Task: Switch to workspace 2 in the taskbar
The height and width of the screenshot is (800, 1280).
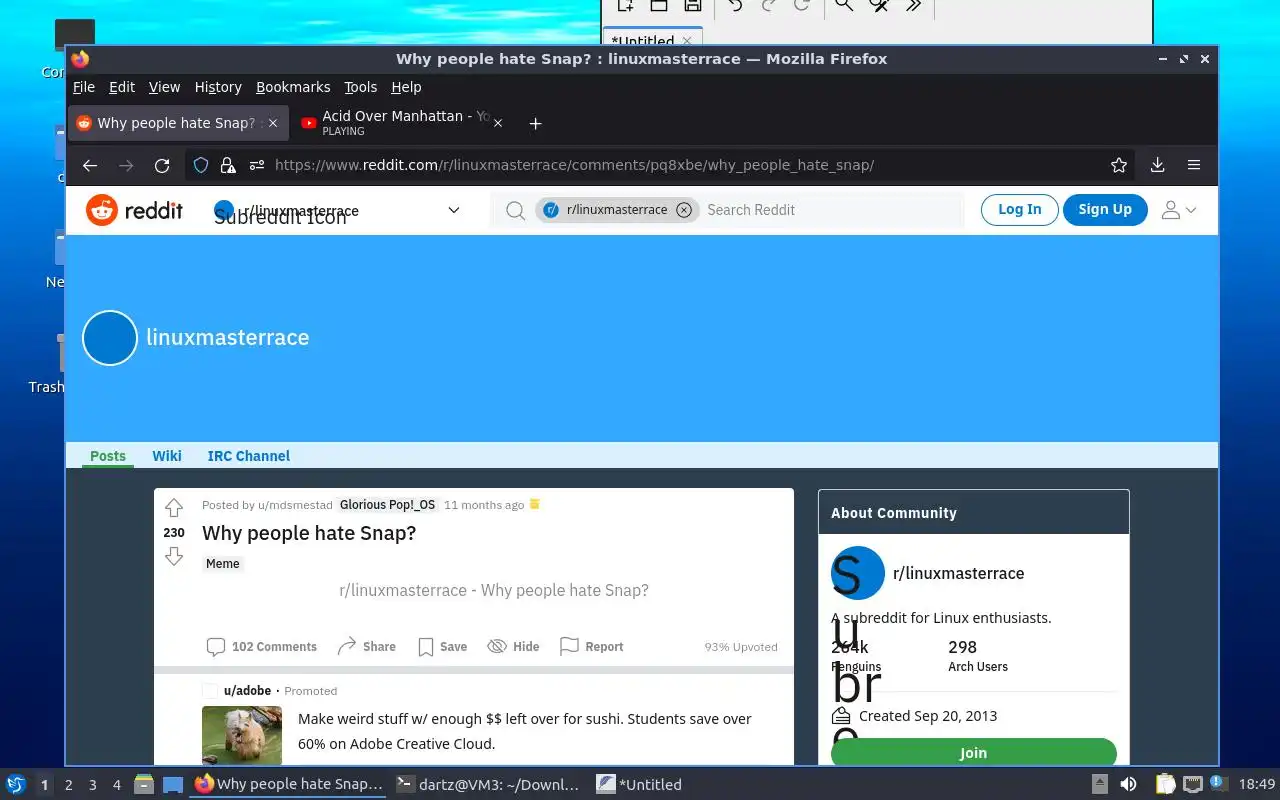Action: [x=69, y=785]
